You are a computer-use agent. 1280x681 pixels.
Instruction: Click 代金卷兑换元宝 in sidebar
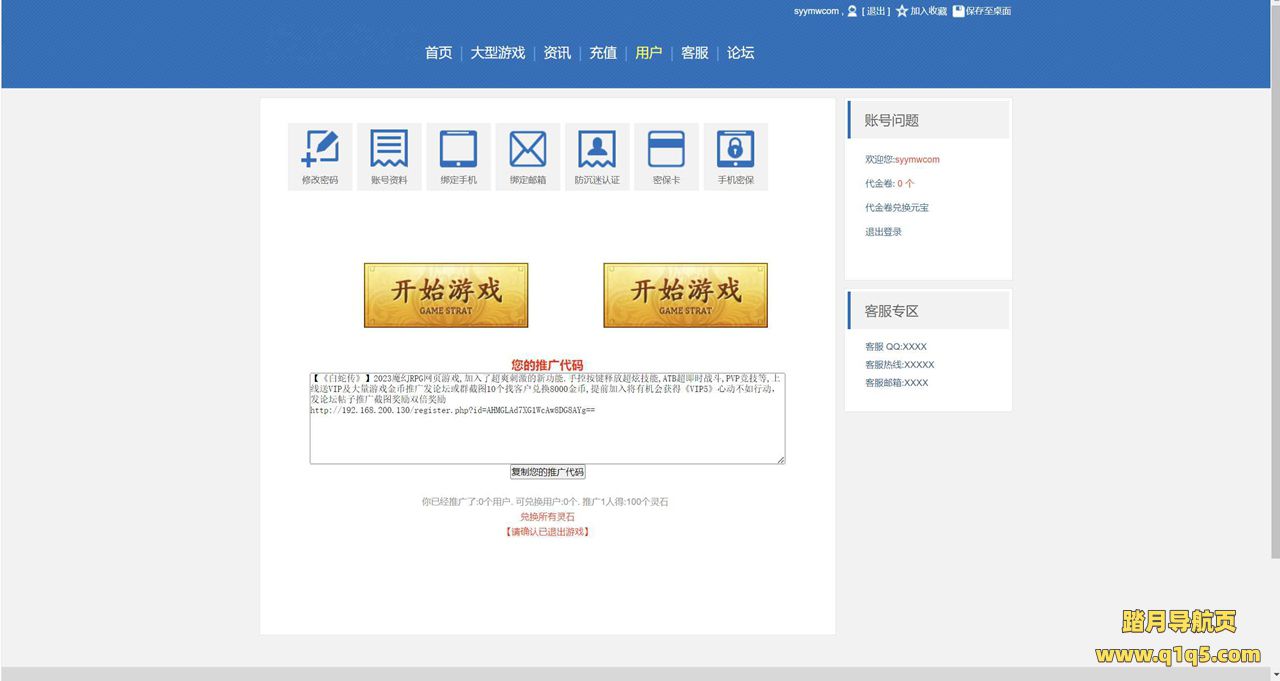coord(897,208)
